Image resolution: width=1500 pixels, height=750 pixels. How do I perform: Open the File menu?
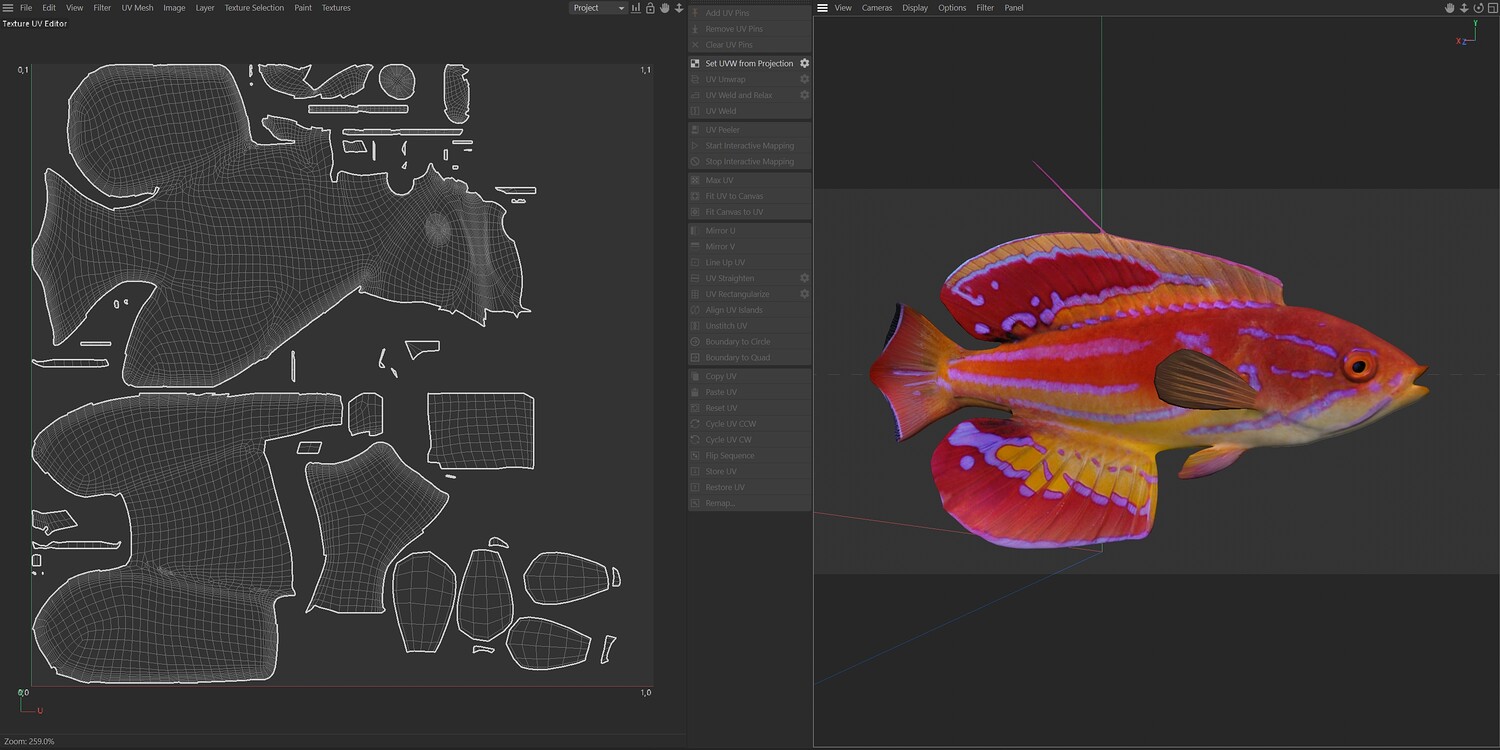(26, 8)
